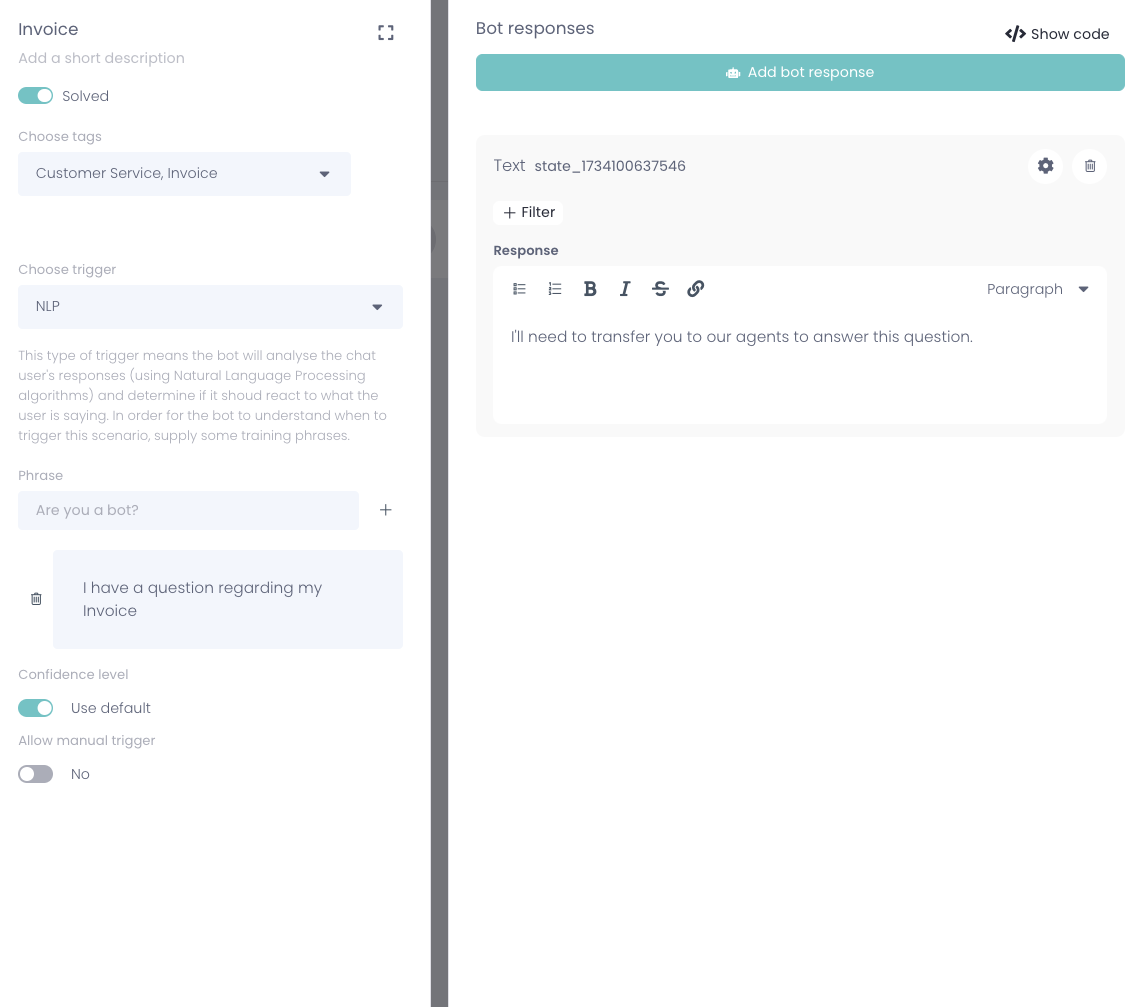1145x1007 pixels.
Task: Click the plus icon to add phrase
Action: coord(386,510)
